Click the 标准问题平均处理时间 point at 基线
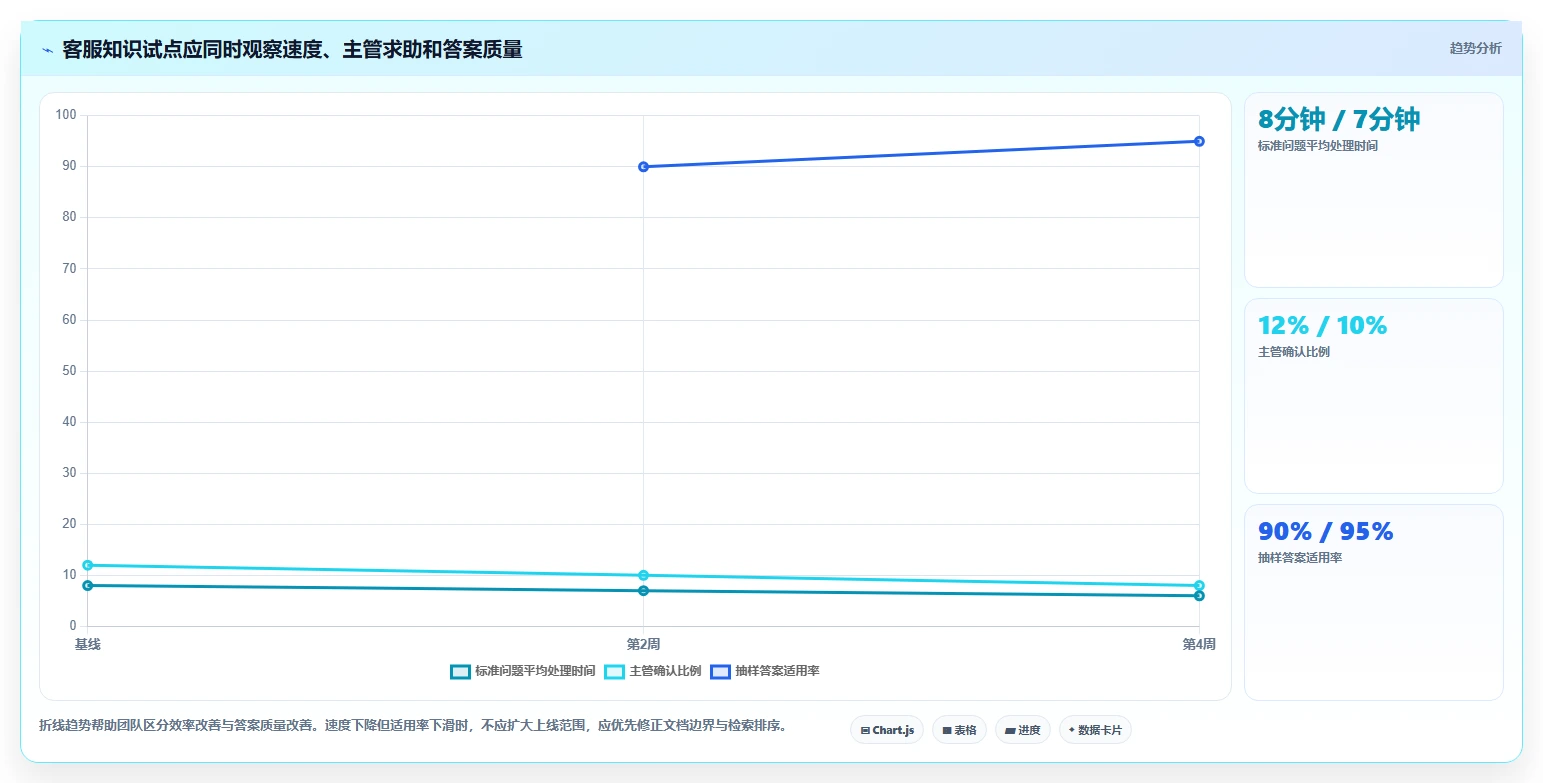 pos(88,586)
